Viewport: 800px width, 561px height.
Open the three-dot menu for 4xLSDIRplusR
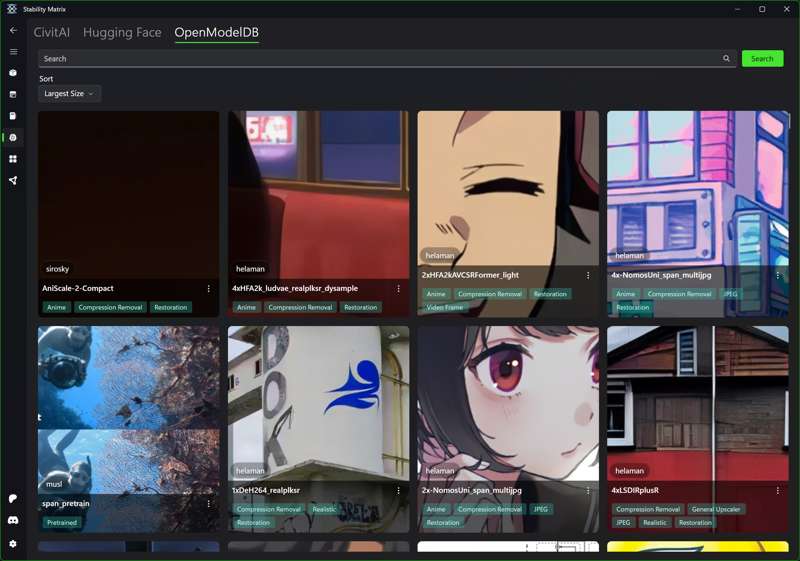tap(777, 491)
